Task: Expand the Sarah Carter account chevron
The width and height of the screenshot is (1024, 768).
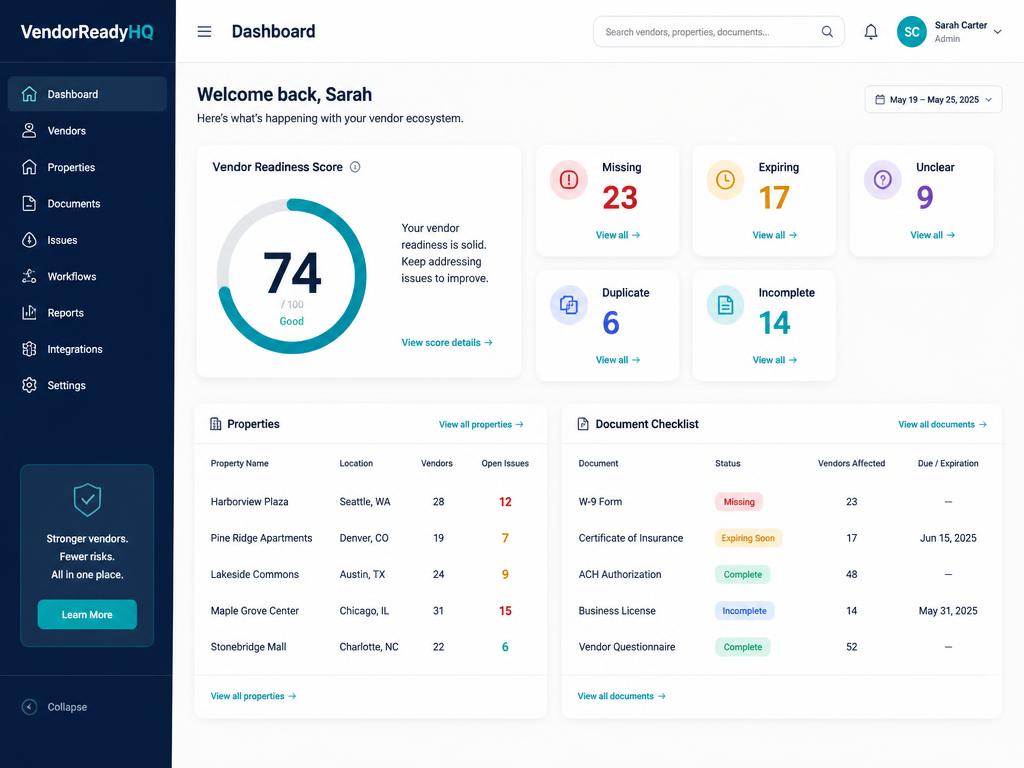Action: tap(997, 31)
